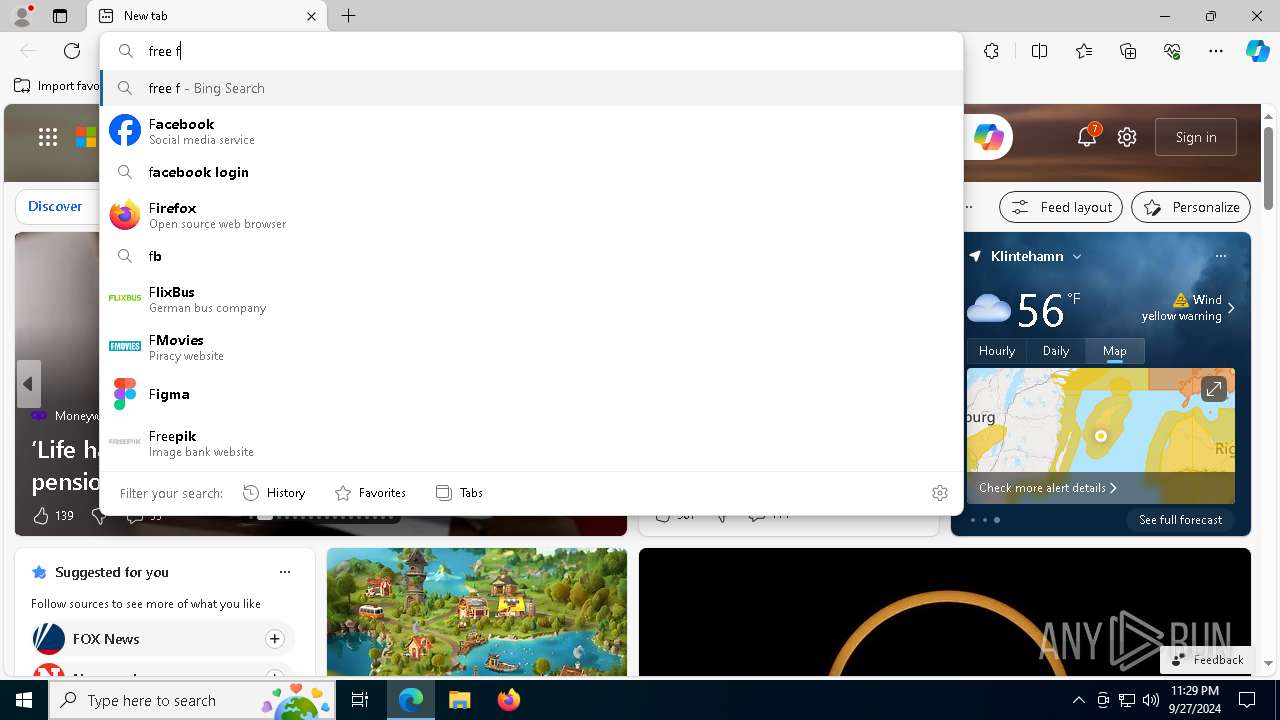1280x720 pixels.
Task: Open page settings gear icon
Action: pyautogui.click(x=1127, y=137)
